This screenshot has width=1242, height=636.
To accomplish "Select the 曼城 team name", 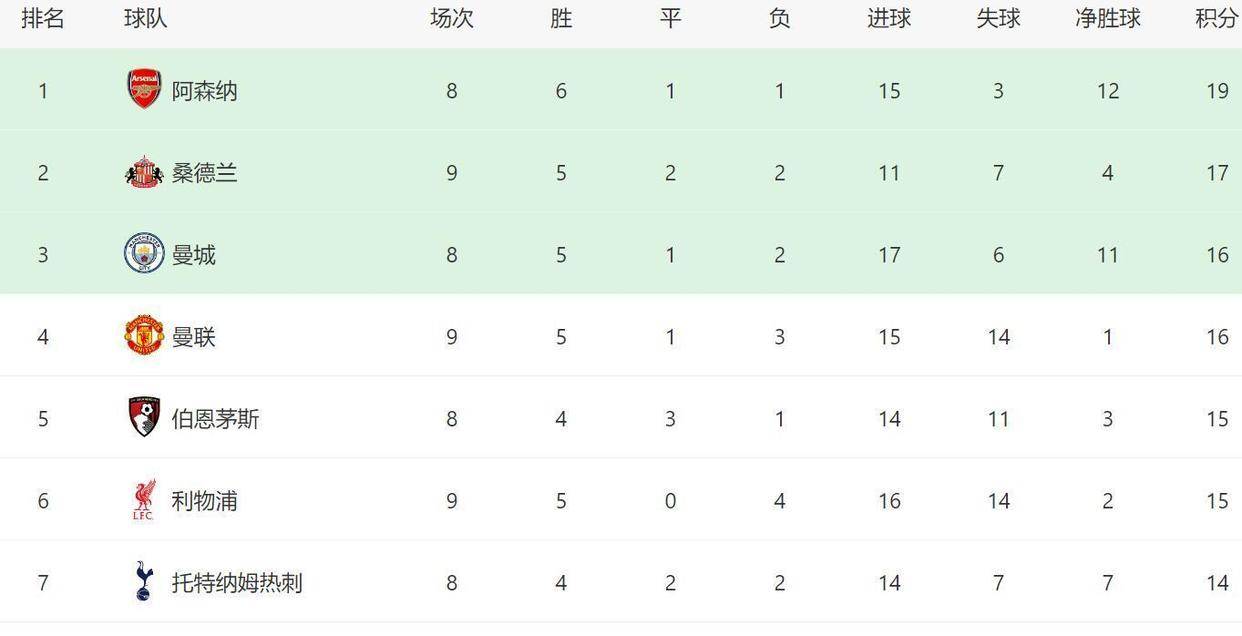I will click(x=193, y=255).
